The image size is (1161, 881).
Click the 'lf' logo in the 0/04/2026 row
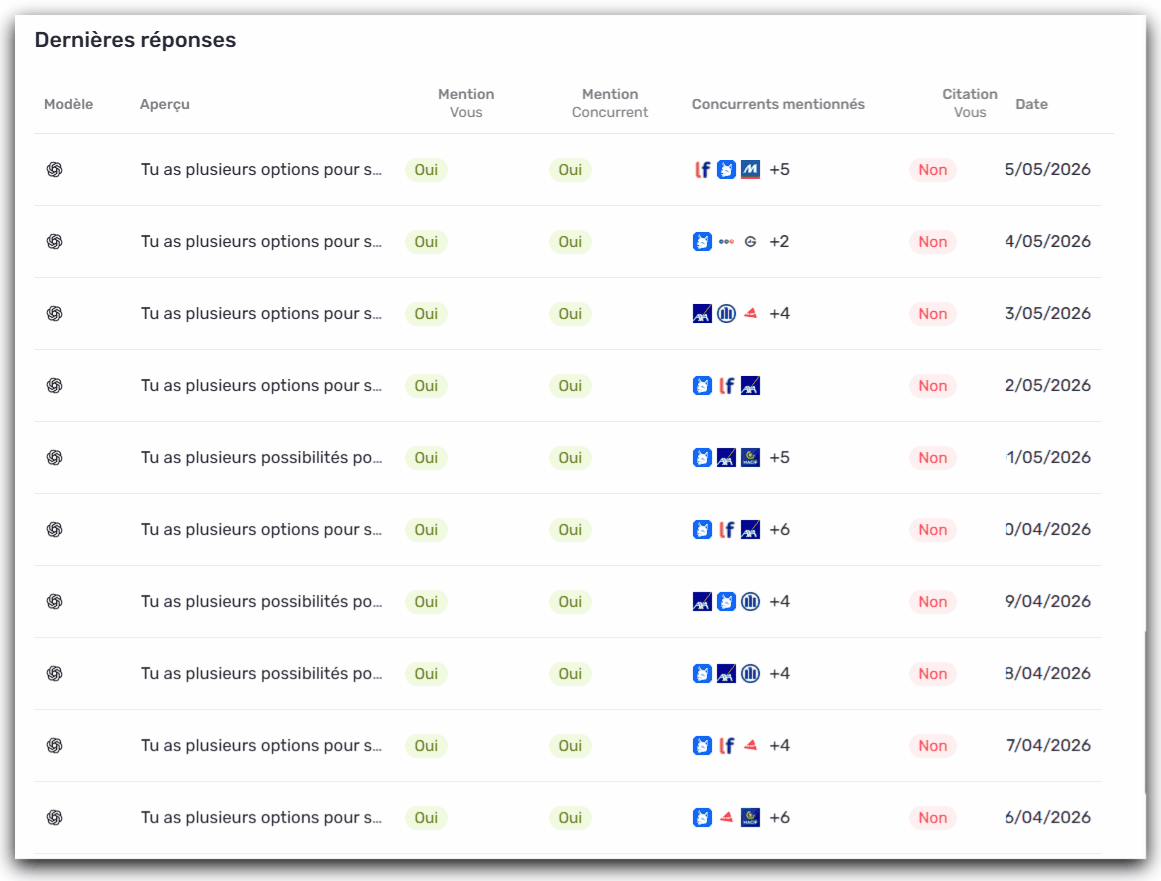coord(726,529)
